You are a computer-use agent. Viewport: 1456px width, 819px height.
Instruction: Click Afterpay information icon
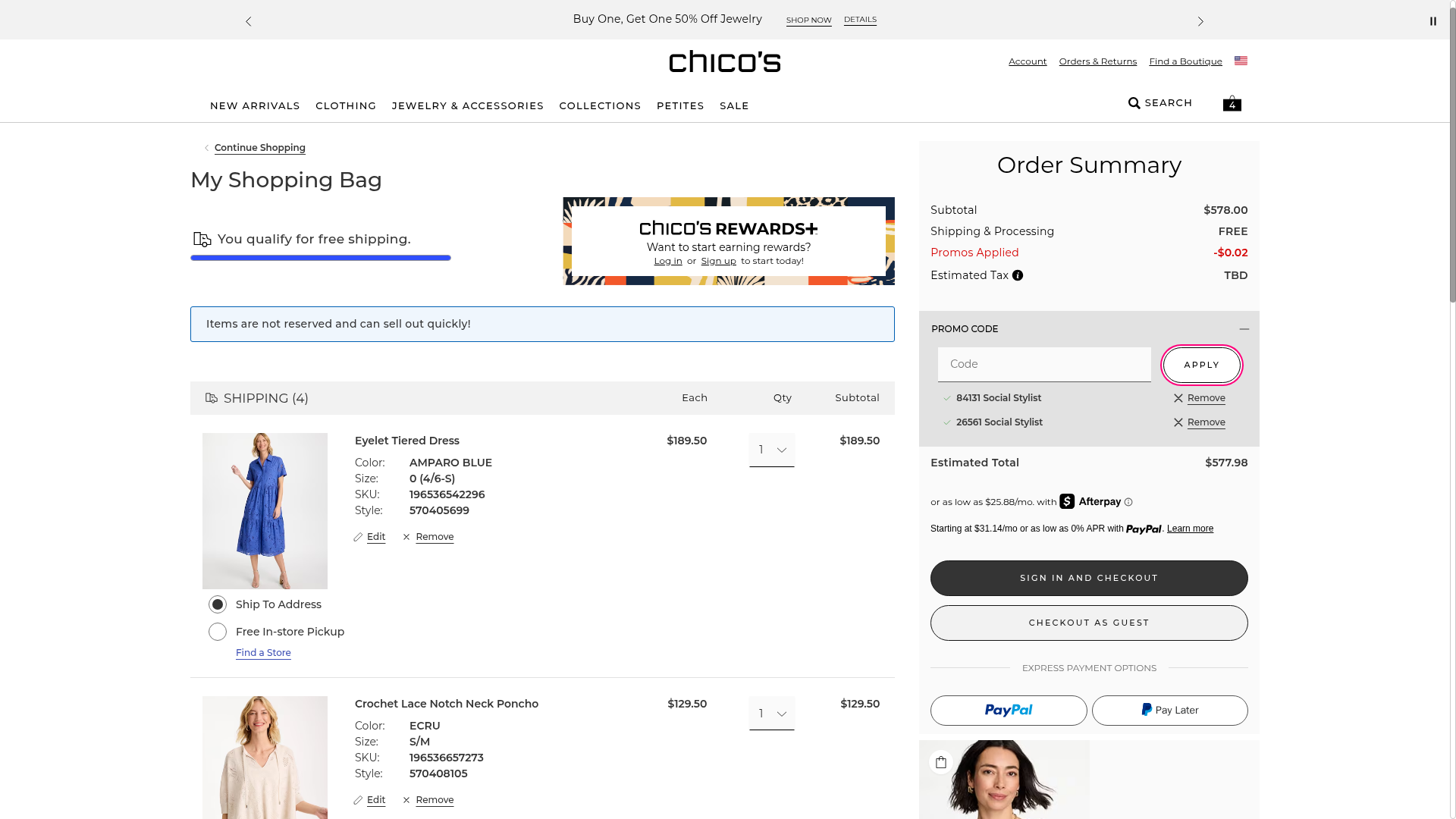coord(1128,502)
